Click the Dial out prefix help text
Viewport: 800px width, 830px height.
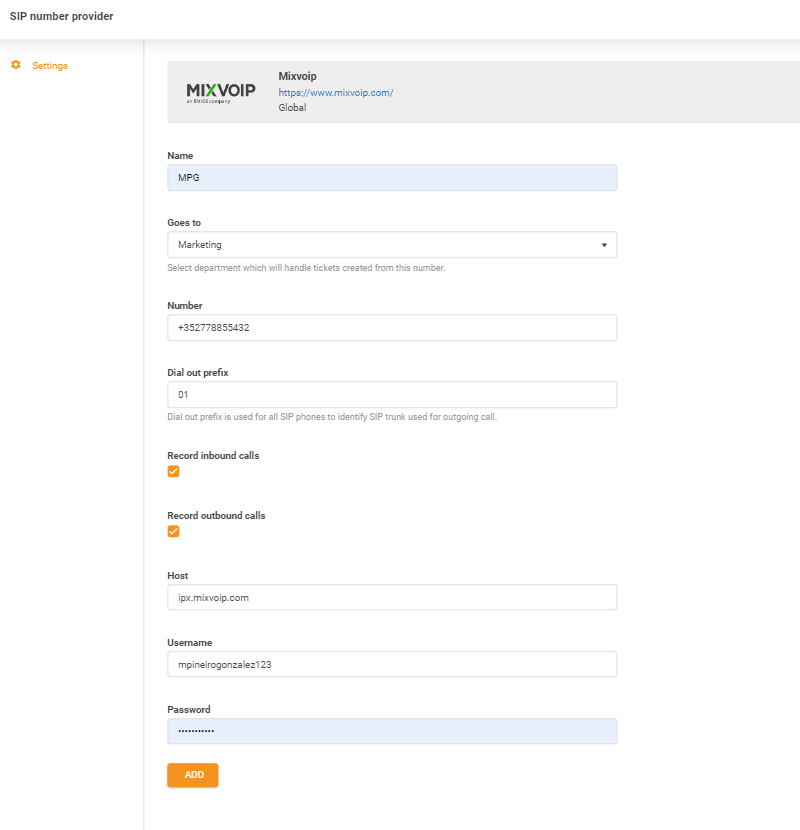click(x=331, y=417)
